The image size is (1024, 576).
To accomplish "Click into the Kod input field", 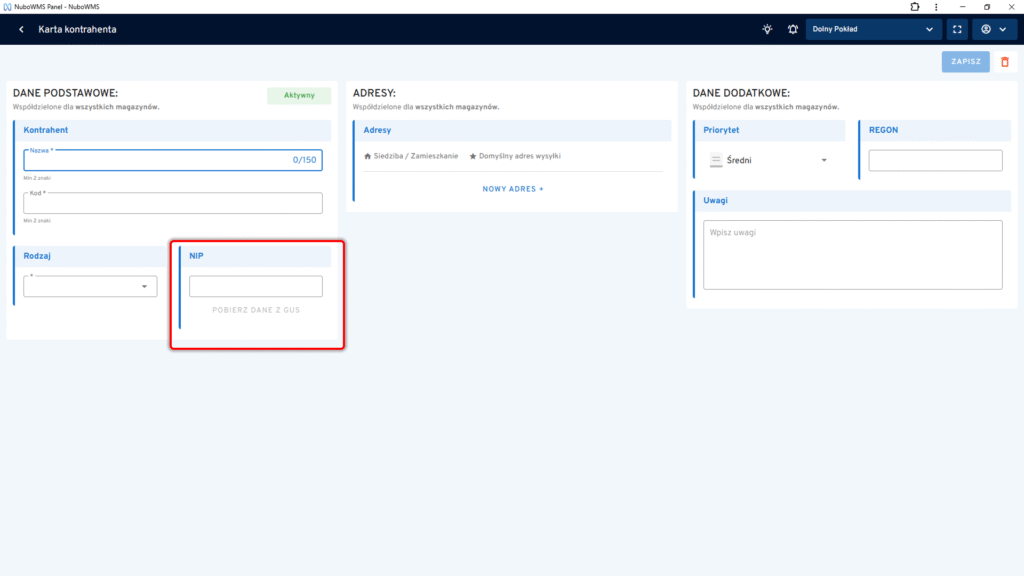I will (x=173, y=203).
